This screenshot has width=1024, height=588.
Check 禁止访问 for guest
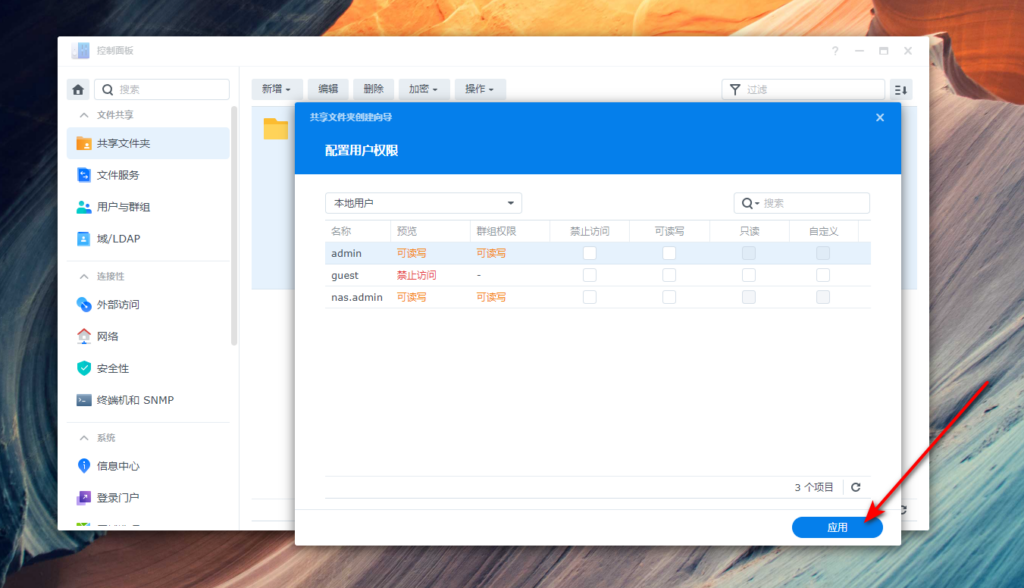[x=590, y=275]
